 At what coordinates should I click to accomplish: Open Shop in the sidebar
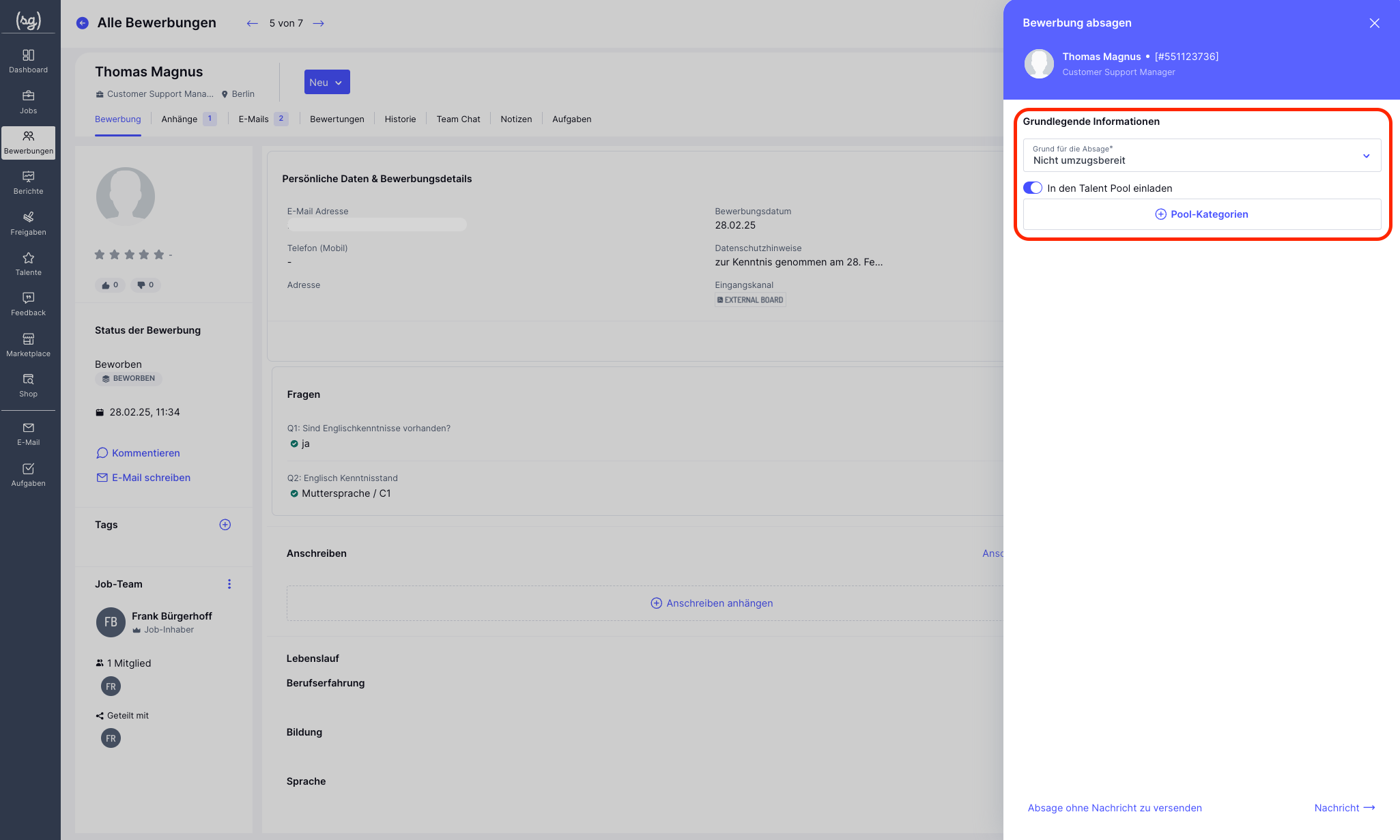[x=28, y=386]
